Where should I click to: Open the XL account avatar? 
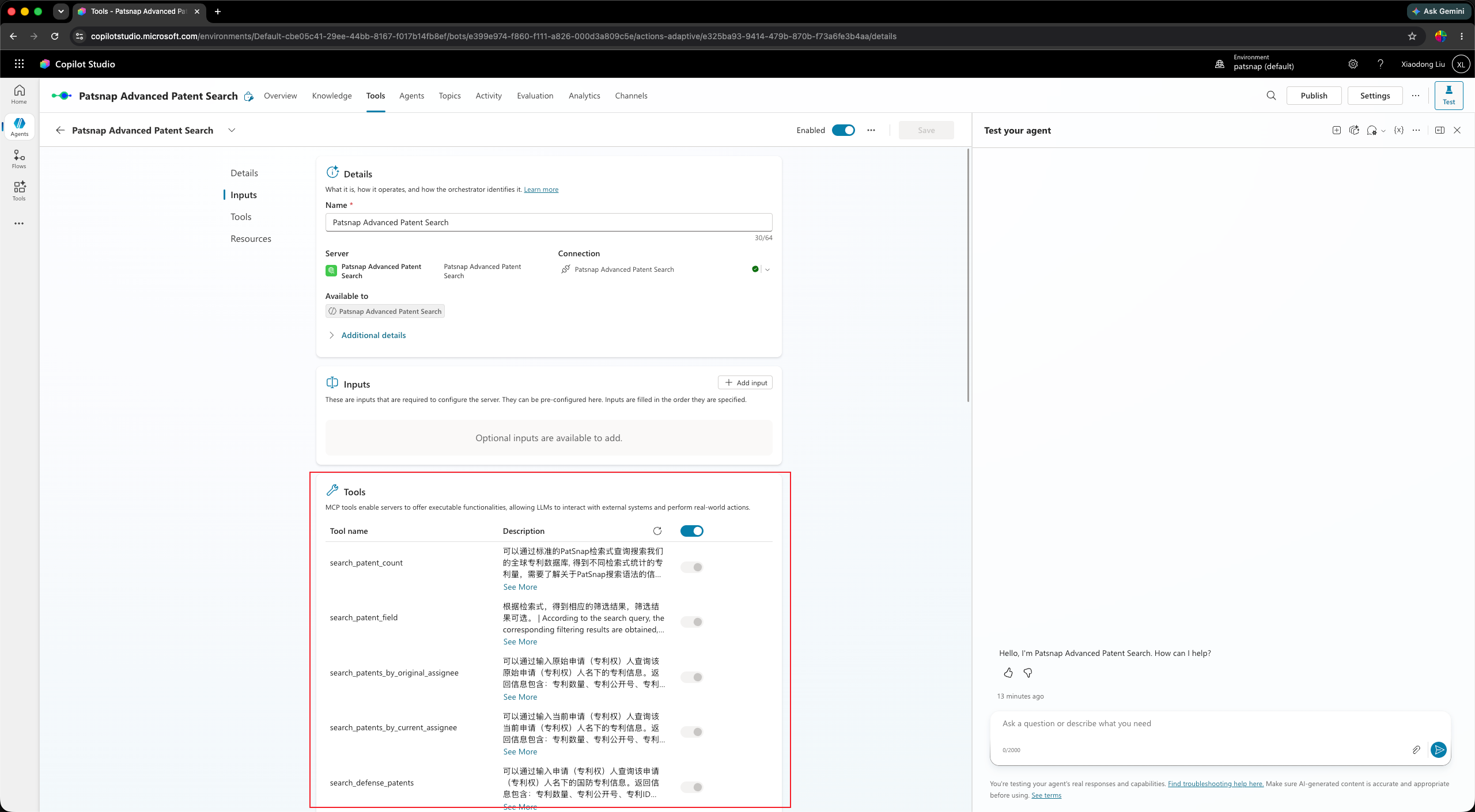(x=1461, y=64)
